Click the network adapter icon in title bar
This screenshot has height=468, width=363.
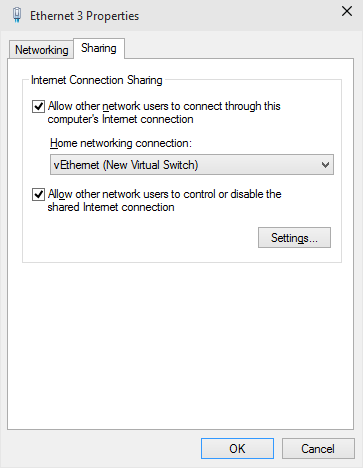(x=17, y=15)
